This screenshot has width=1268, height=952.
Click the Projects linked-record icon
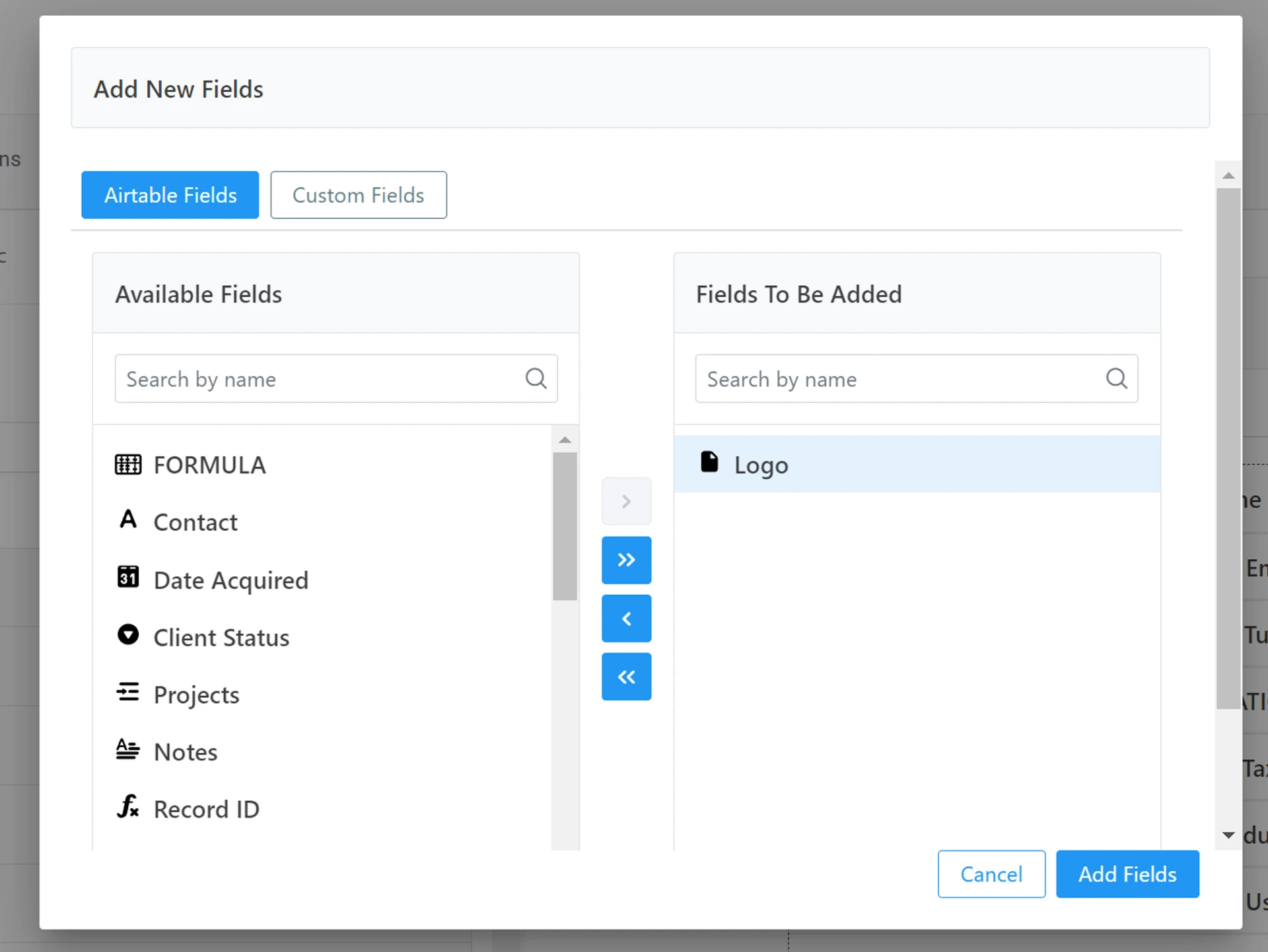point(127,692)
